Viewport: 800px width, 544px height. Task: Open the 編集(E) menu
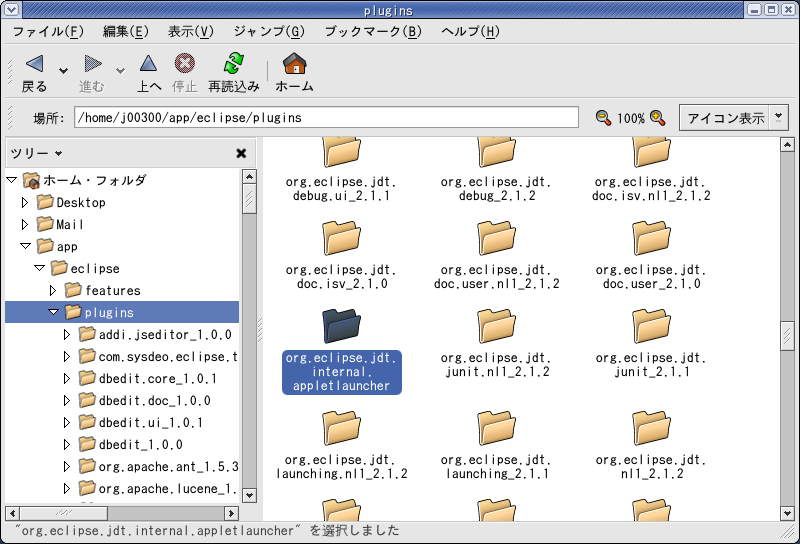click(x=126, y=32)
